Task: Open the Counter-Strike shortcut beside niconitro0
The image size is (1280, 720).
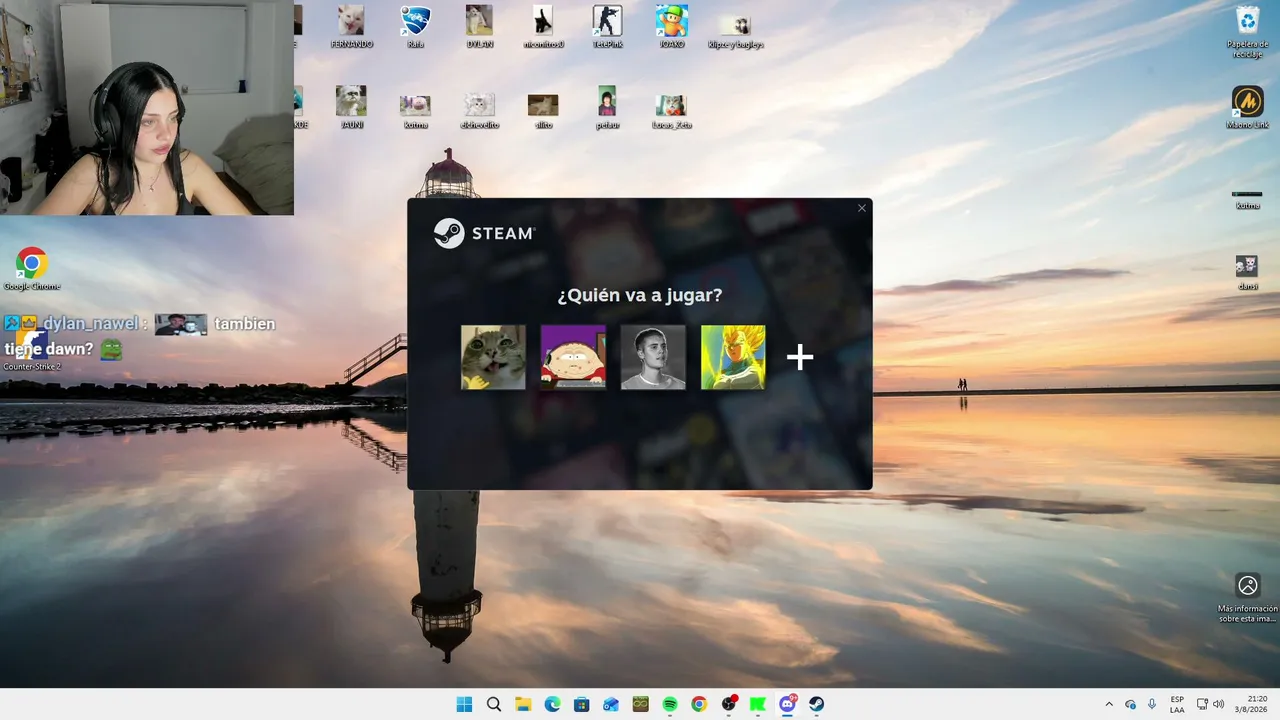Action: point(607,27)
